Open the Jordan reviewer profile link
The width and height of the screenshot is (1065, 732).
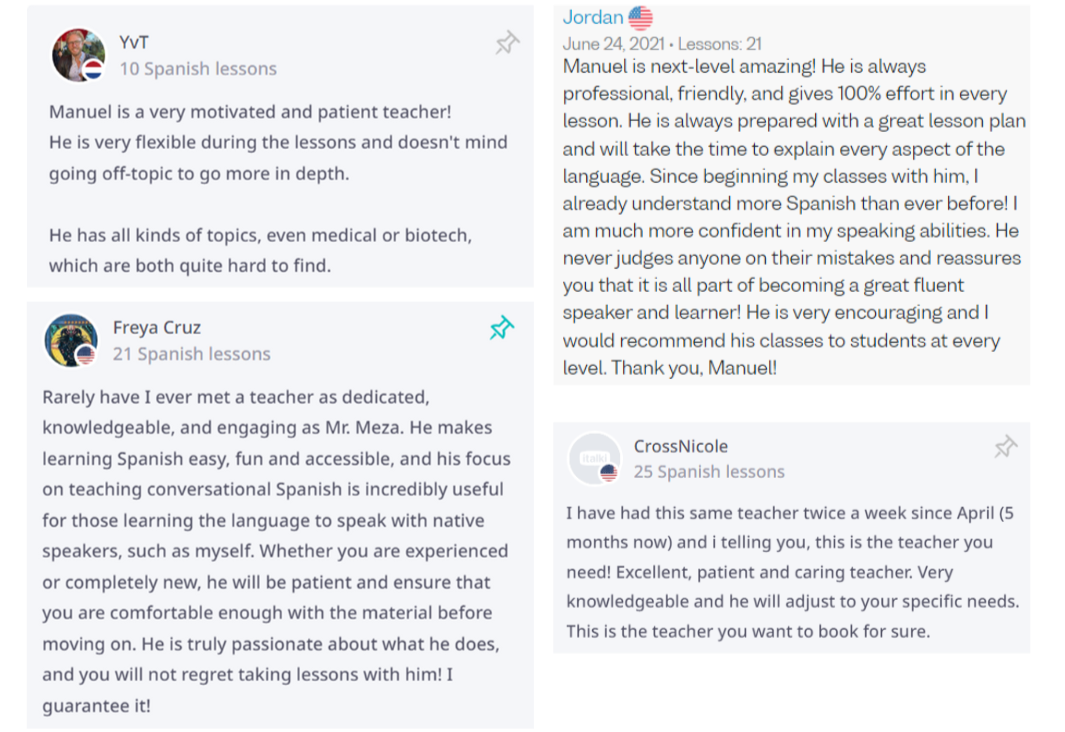(x=593, y=18)
